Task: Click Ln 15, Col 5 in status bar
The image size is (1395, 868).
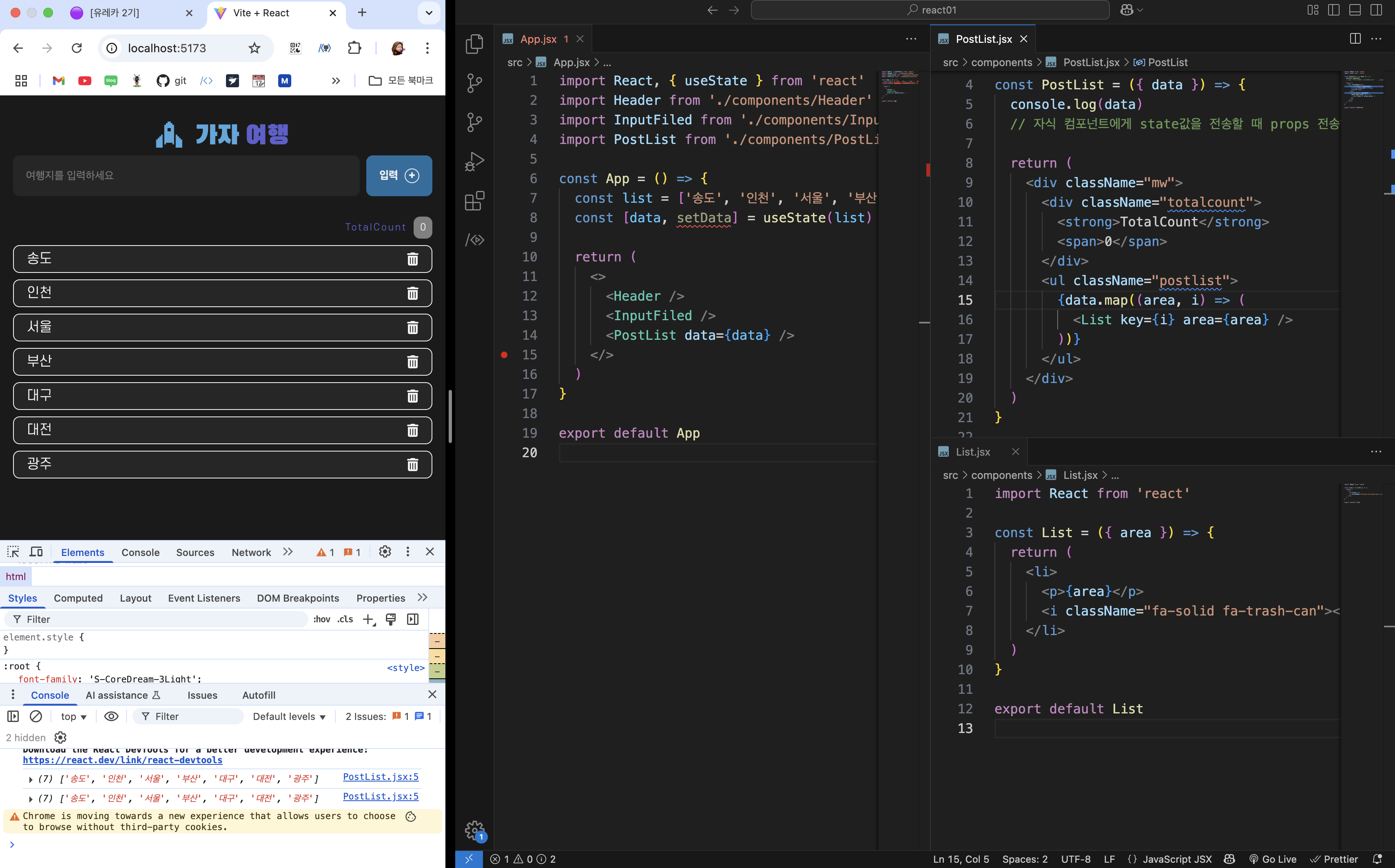Action: pyautogui.click(x=961, y=859)
